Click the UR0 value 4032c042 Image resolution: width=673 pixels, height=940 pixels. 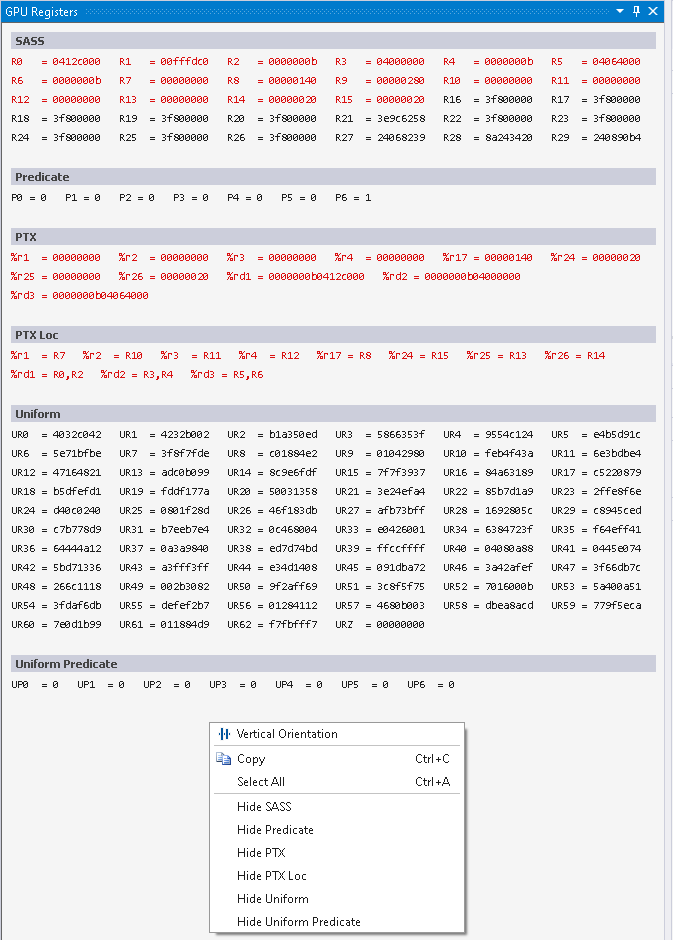[x=77, y=435]
